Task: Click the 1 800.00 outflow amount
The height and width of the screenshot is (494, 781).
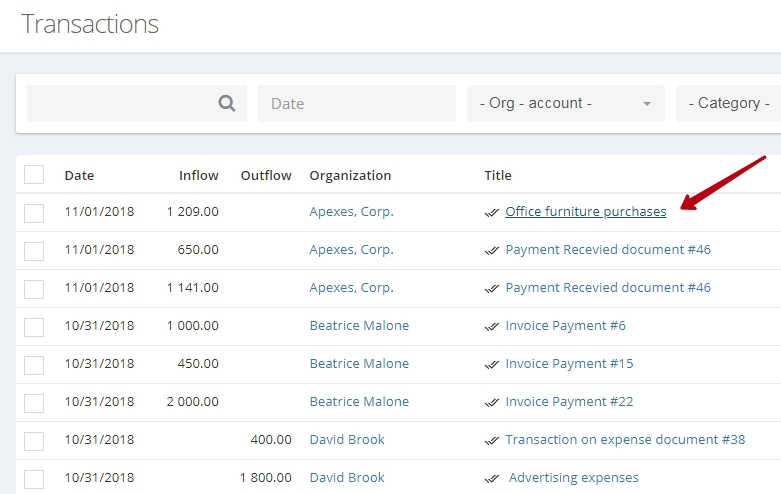Action: [x=266, y=478]
